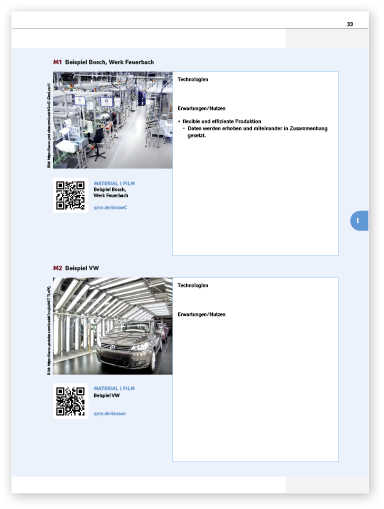The width and height of the screenshot is (384, 509).
Task: Click the QR code for Beispiel VW film
Action: pyautogui.click(x=70, y=401)
